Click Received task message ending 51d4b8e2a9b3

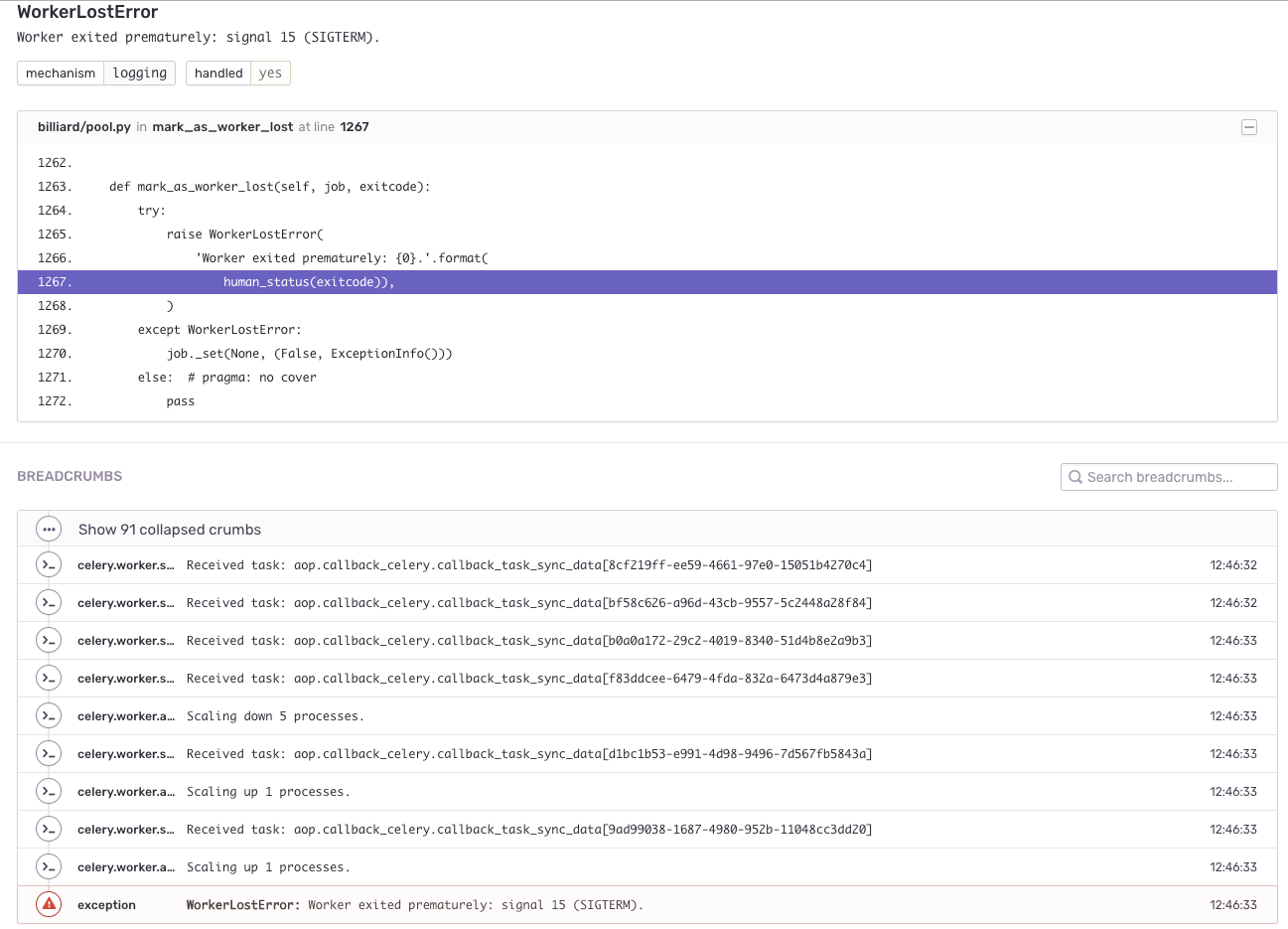coord(529,641)
